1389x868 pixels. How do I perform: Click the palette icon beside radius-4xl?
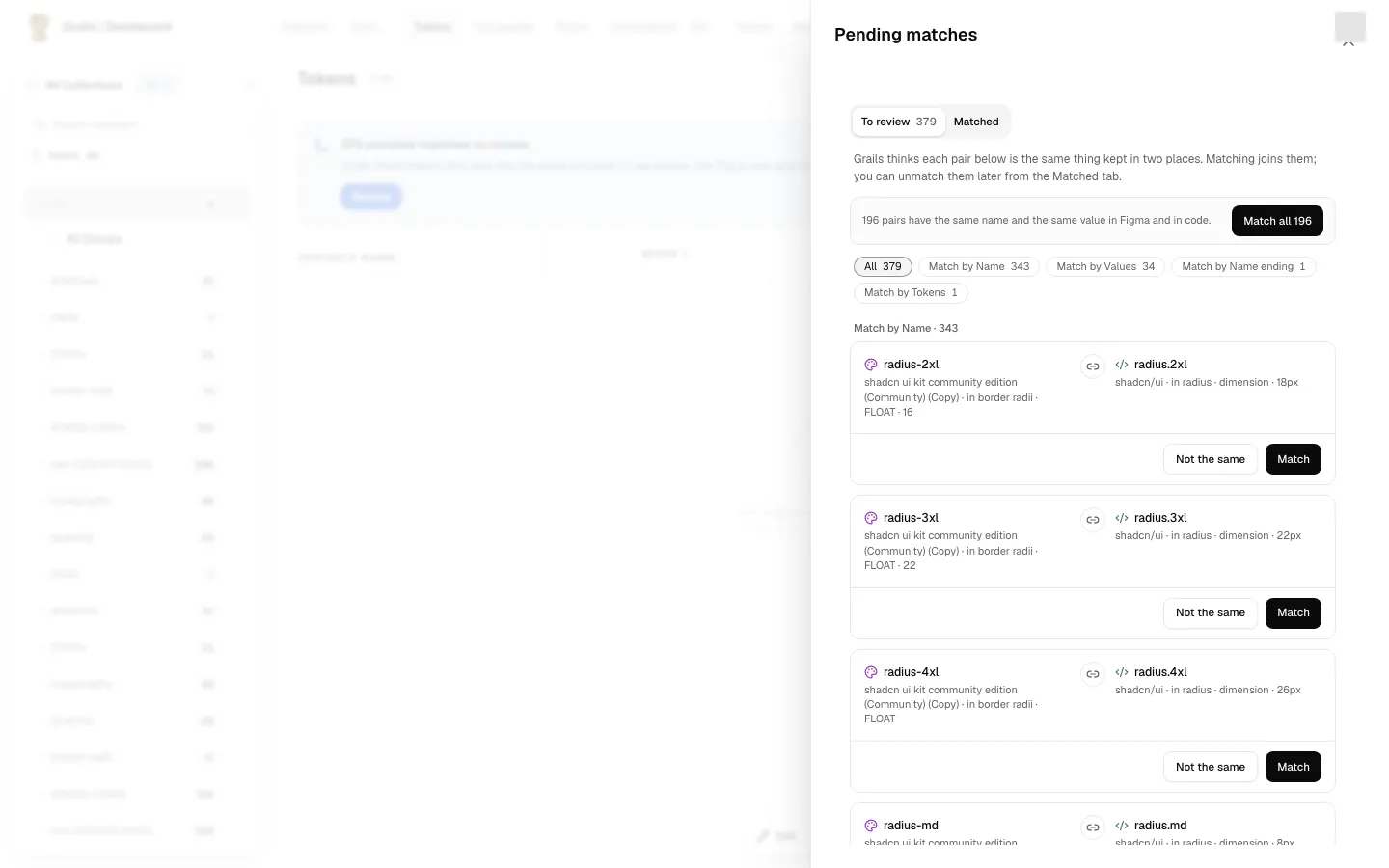pyautogui.click(x=871, y=672)
